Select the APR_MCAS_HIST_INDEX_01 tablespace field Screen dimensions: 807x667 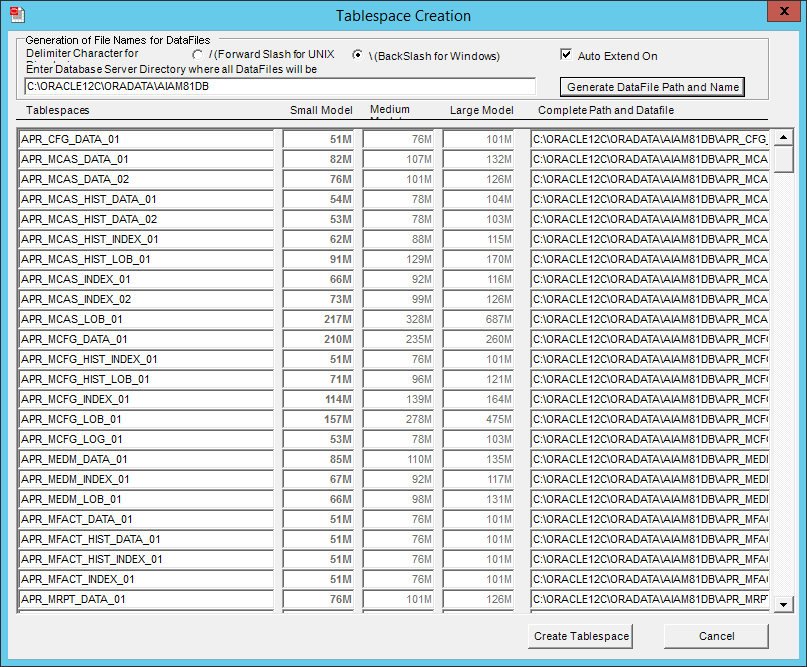(x=146, y=240)
